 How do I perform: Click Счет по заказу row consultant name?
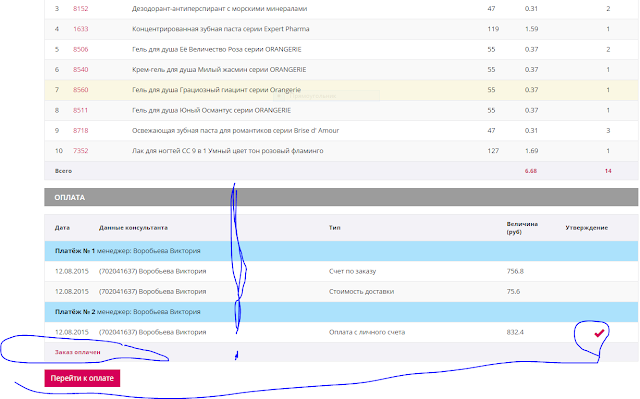tap(152, 271)
